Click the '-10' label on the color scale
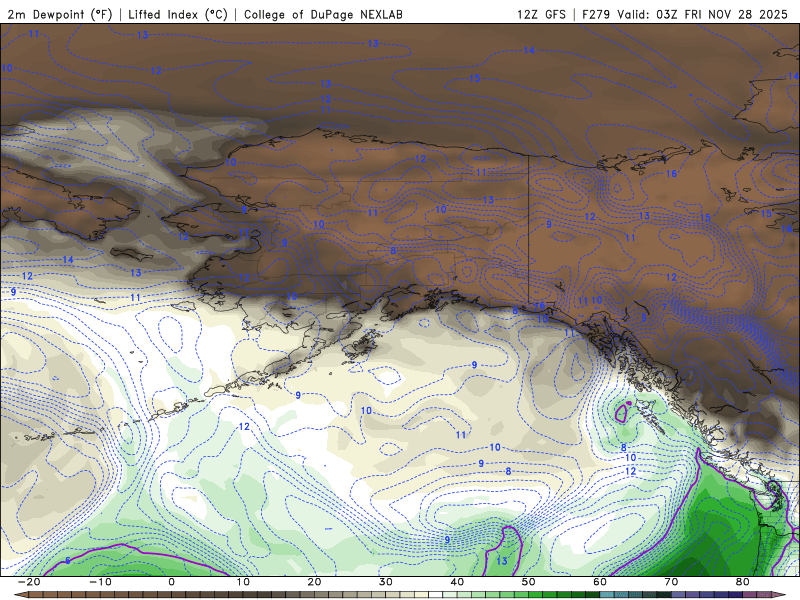This screenshot has width=800, height=600. coord(101,582)
